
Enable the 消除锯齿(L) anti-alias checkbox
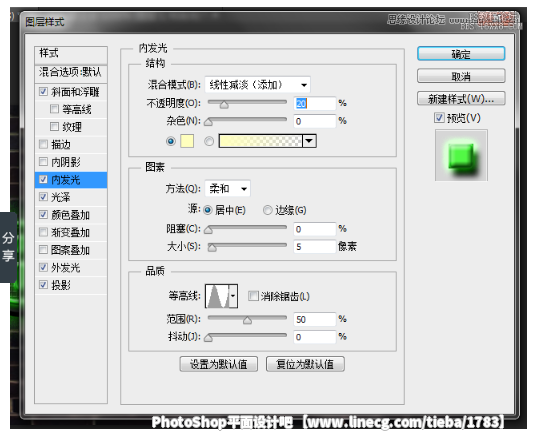[x=253, y=296]
